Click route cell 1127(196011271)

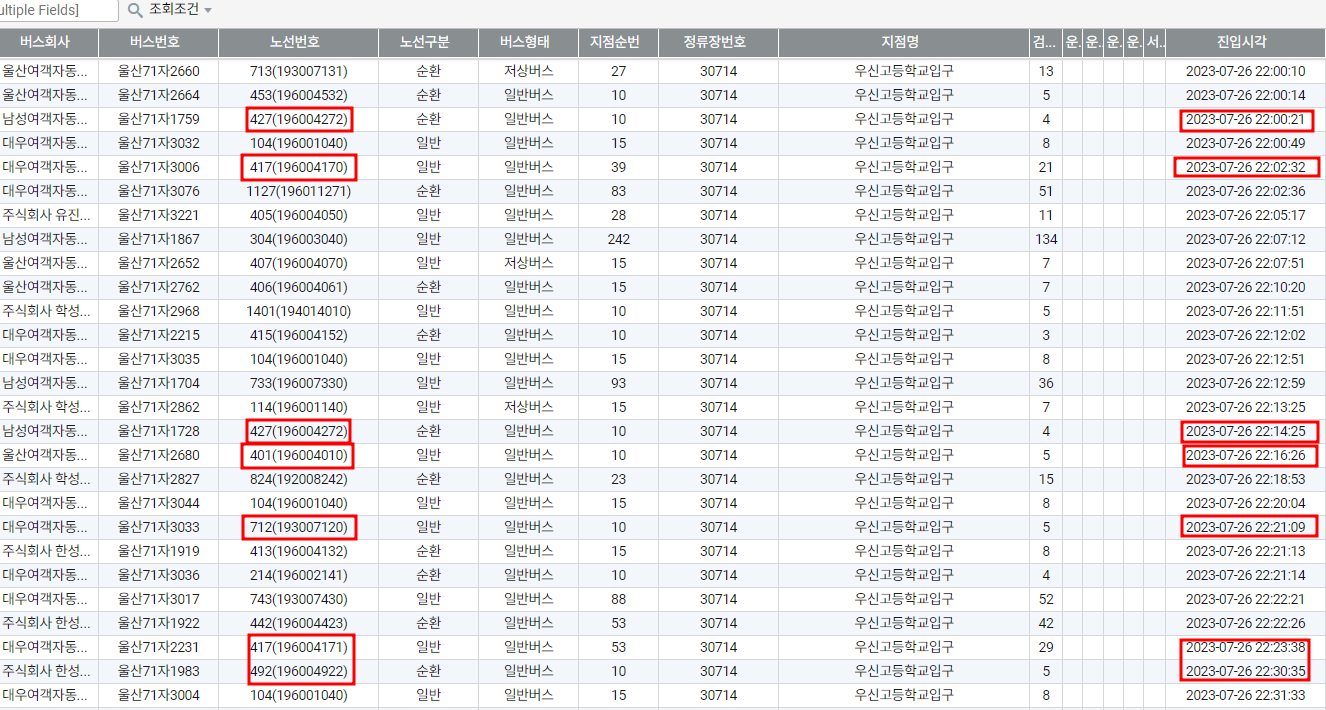pos(298,191)
